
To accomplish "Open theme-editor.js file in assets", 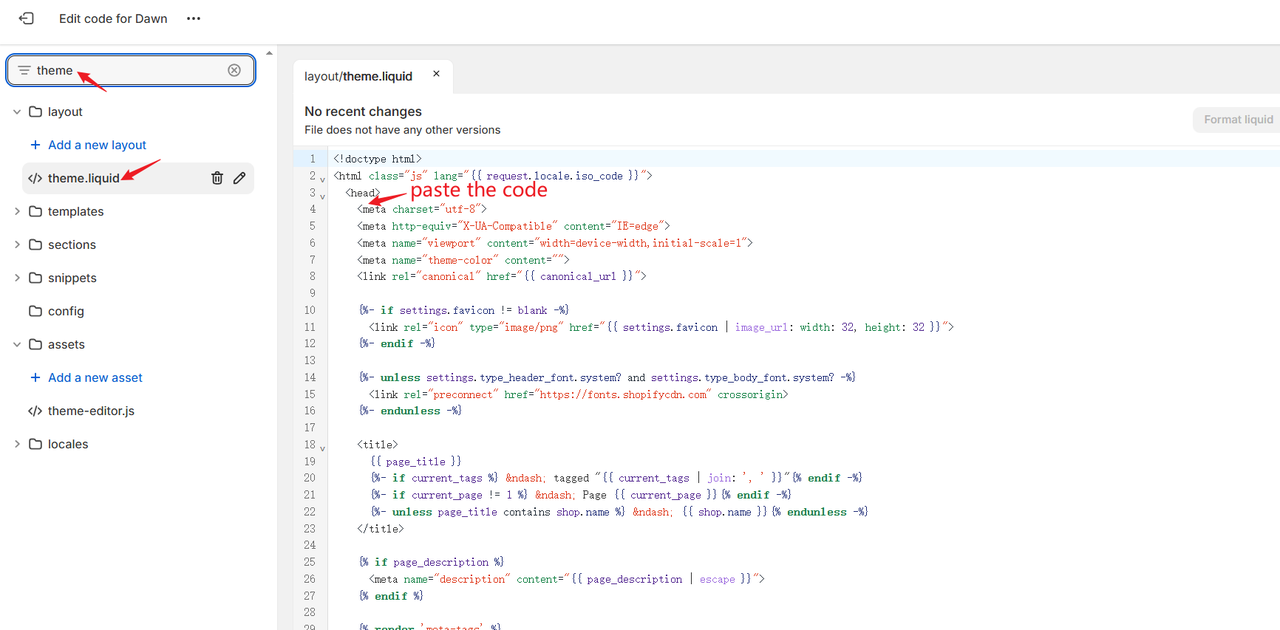I will pos(90,411).
